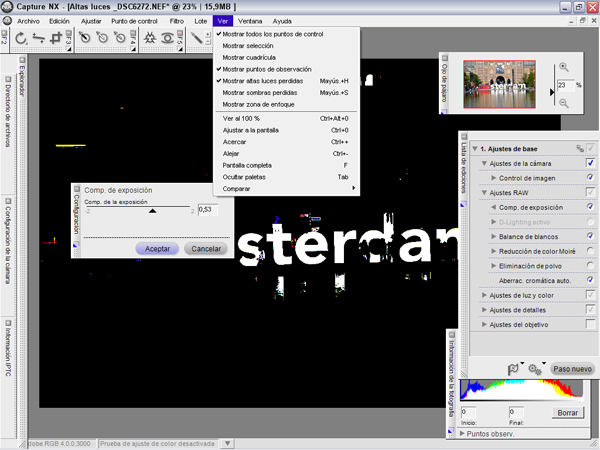600x450 pixels.
Task: Enable the Ajustes del objetivo checkbox
Action: coord(591,325)
